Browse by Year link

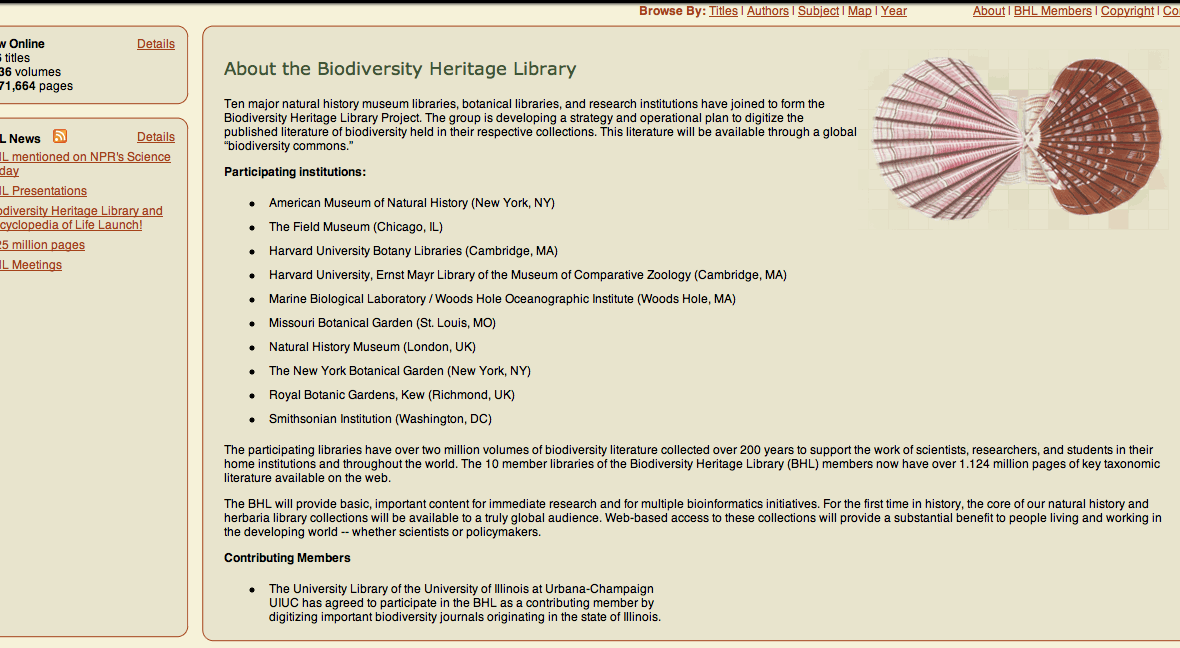point(894,11)
